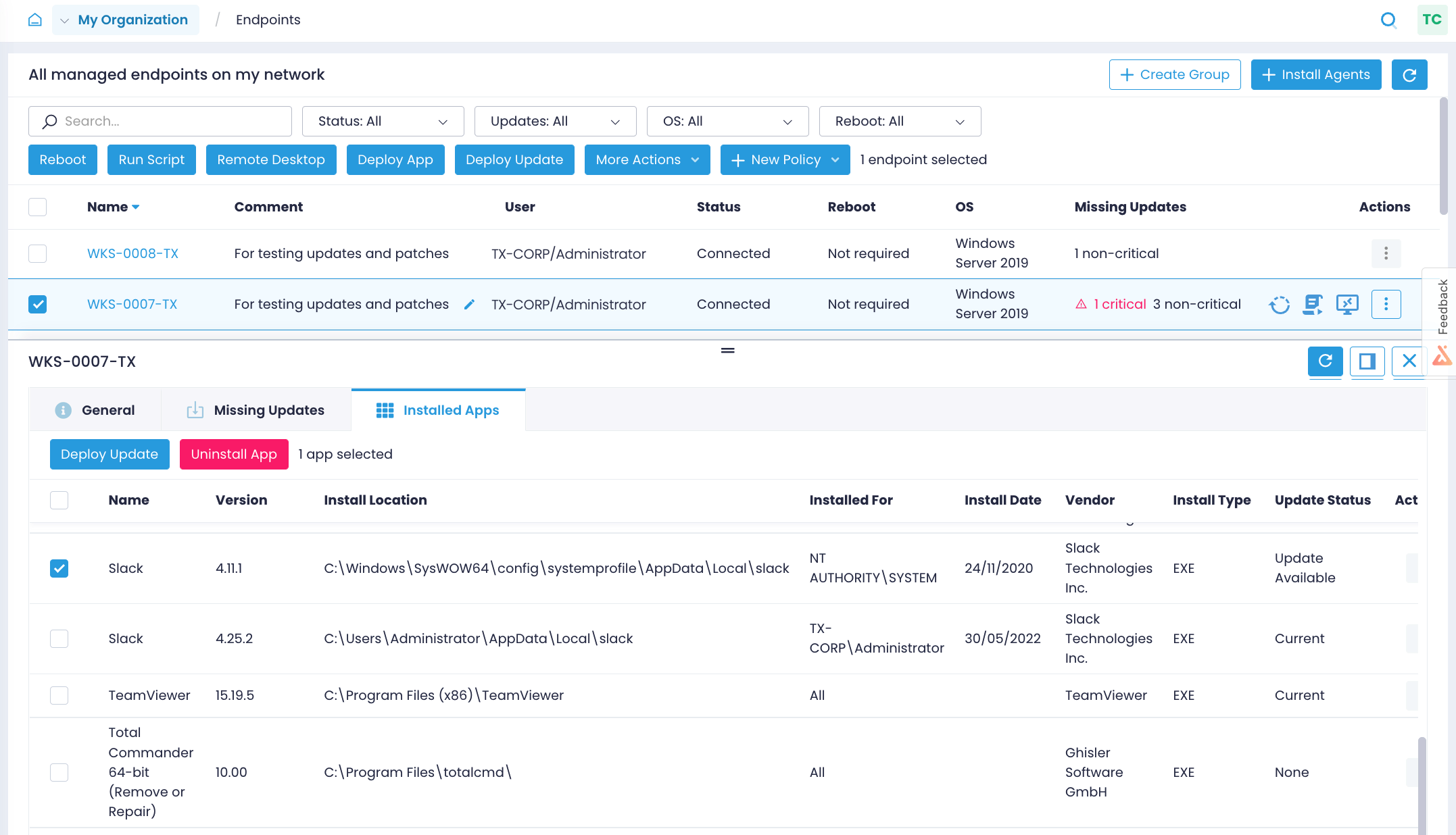Image resolution: width=1456 pixels, height=835 pixels.
Task: Click the Deploy App button
Action: 395,160
